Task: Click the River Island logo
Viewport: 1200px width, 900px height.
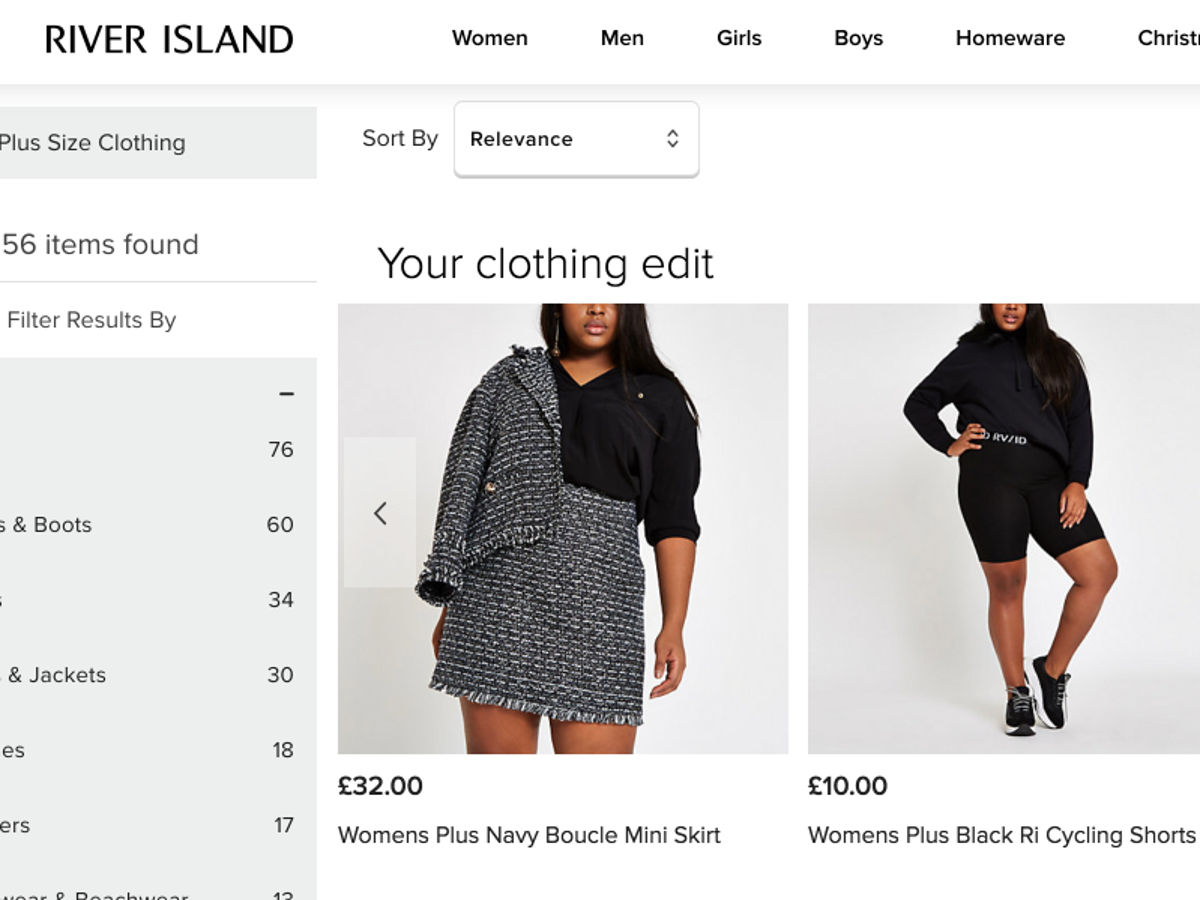Action: (x=168, y=39)
